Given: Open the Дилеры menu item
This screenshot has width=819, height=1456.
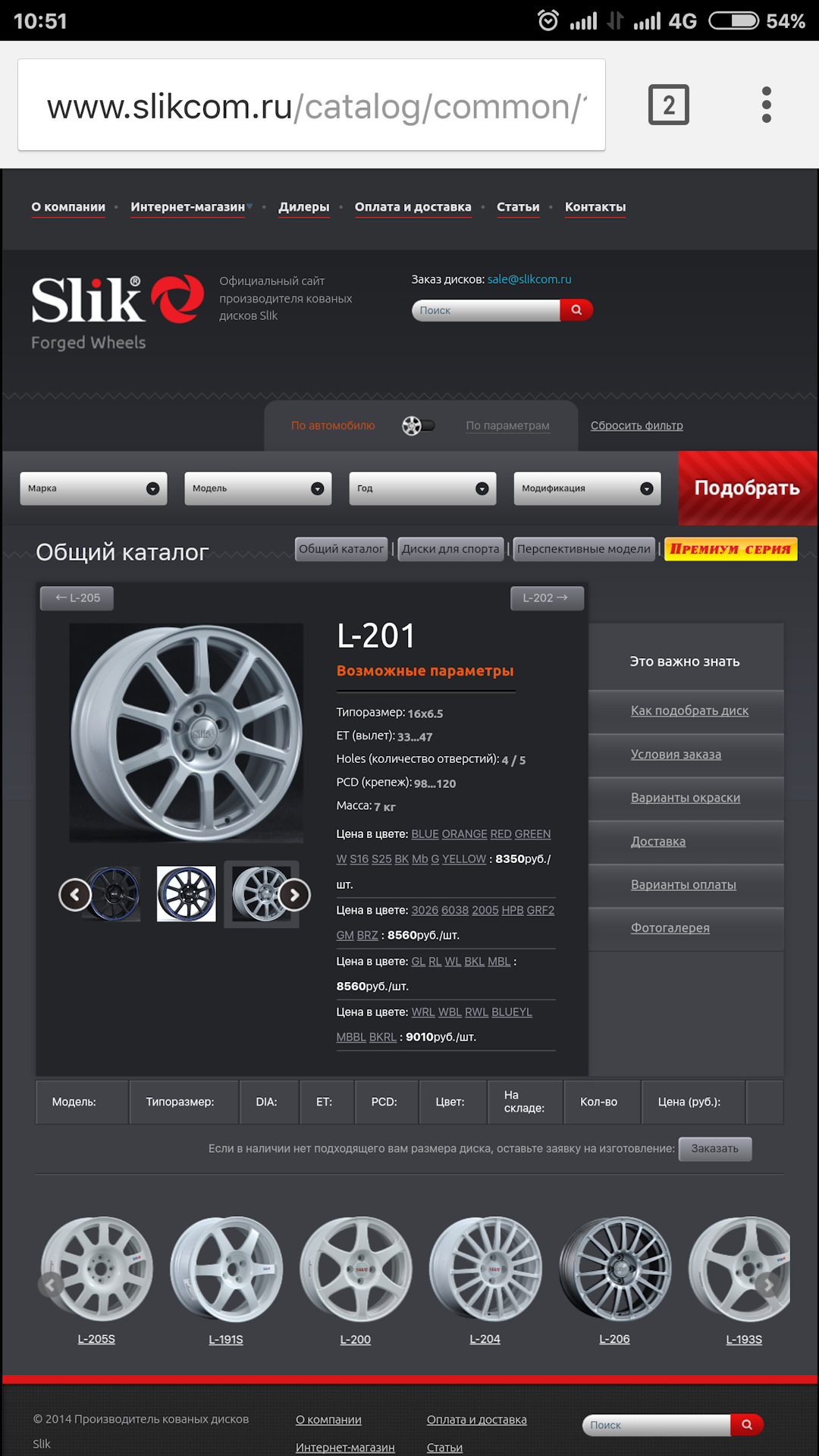Looking at the screenshot, I should click(303, 207).
